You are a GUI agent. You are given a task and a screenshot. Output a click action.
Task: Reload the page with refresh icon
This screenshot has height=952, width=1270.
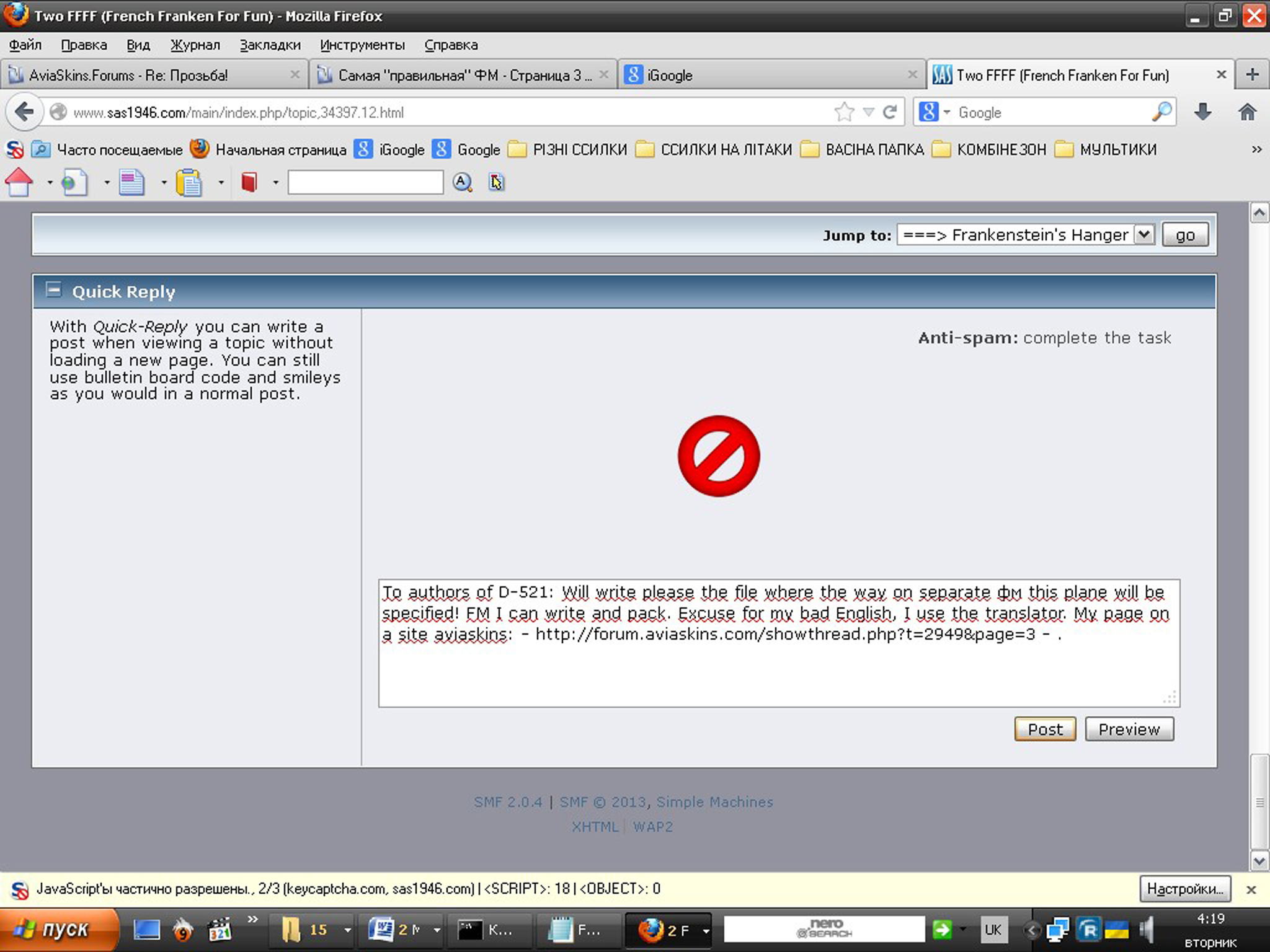click(890, 112)
